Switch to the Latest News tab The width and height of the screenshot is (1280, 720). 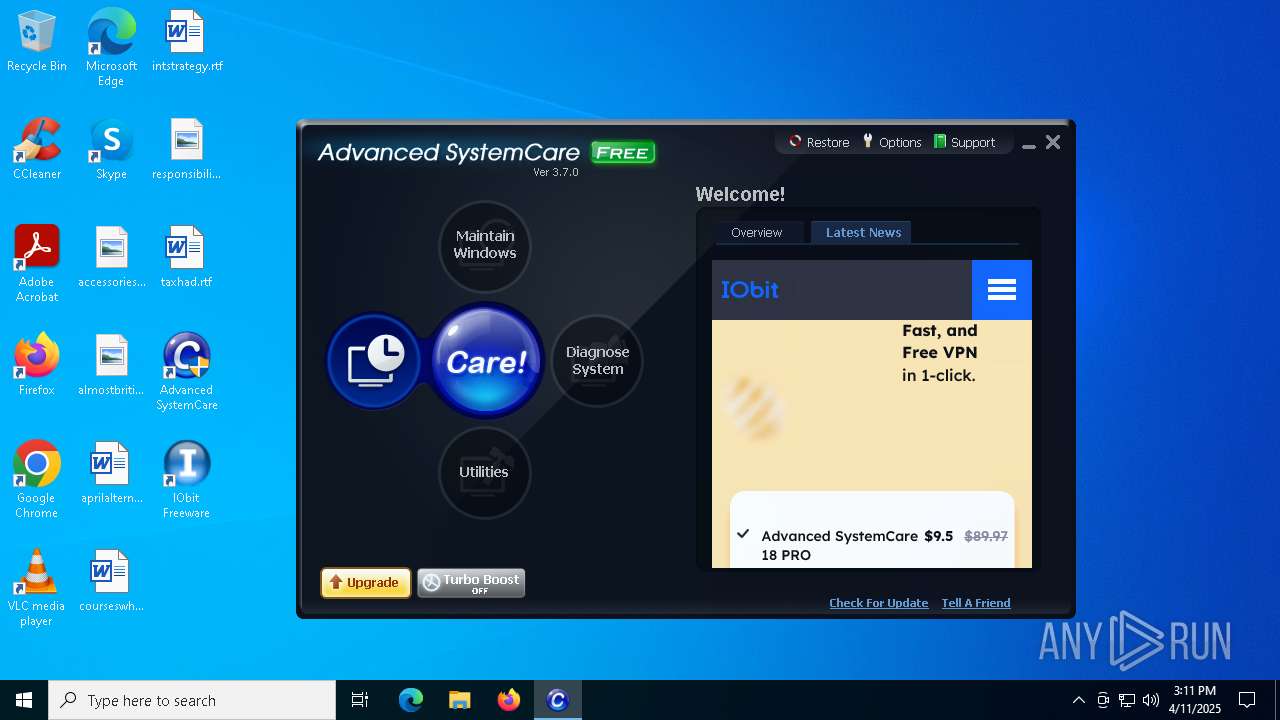863,232
